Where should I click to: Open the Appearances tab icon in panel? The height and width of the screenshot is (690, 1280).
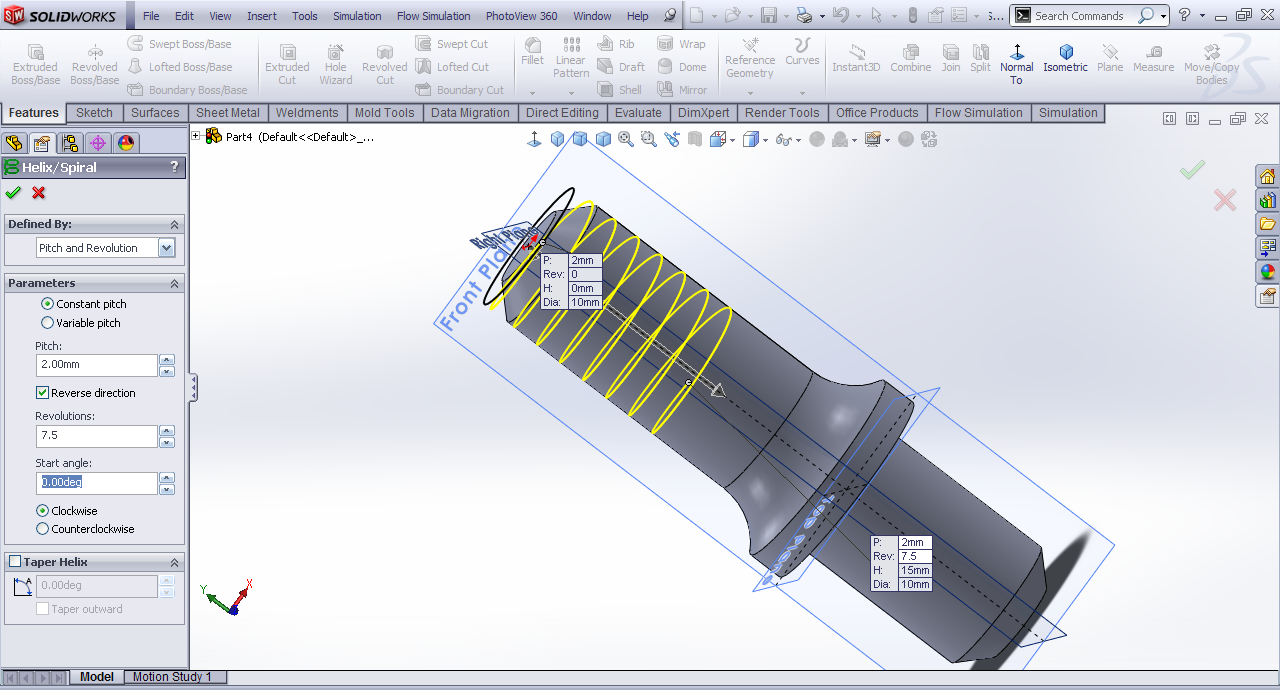click(126, 143)
